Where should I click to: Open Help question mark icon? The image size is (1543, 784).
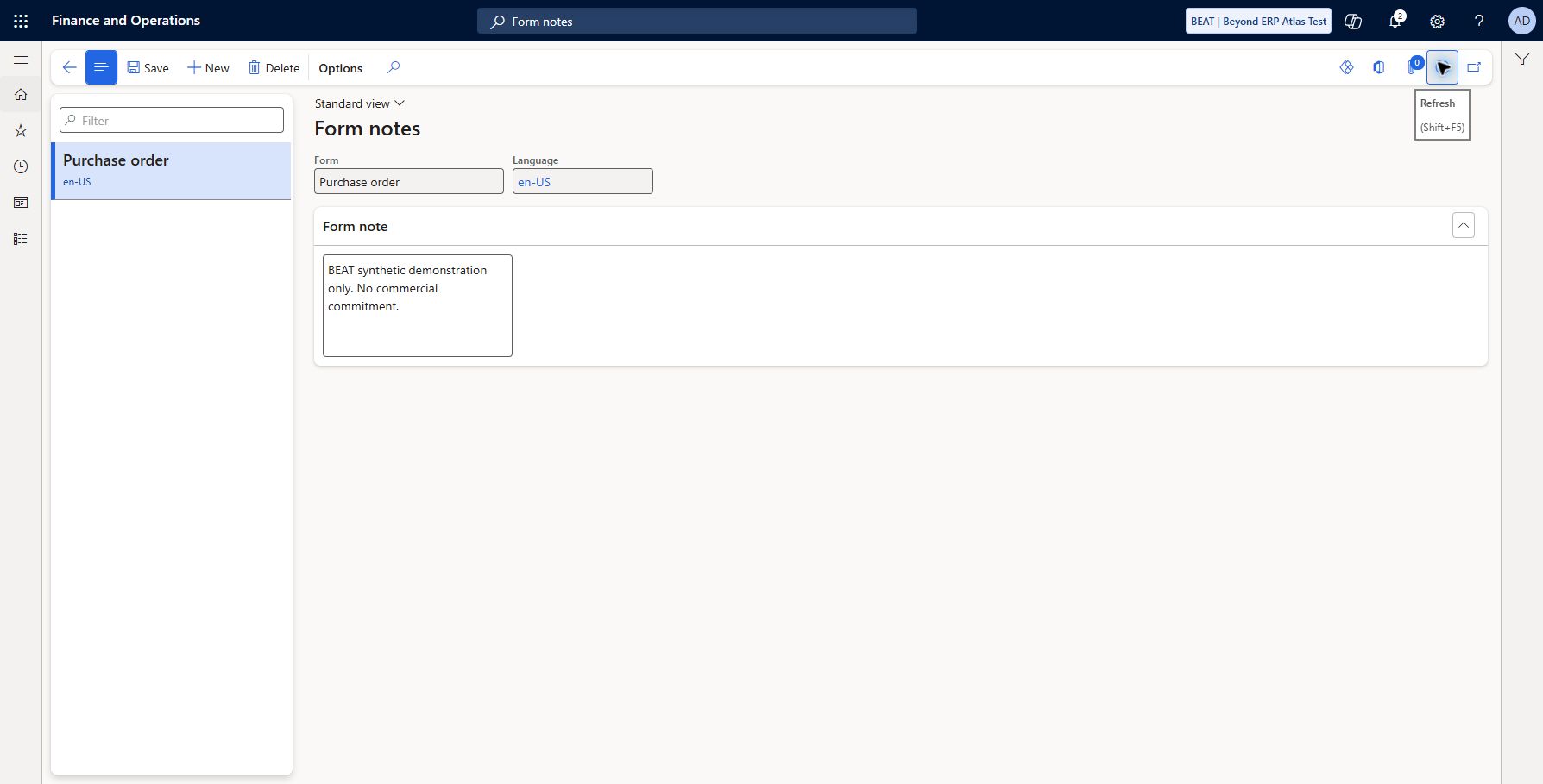click(x=1479, y=21)
